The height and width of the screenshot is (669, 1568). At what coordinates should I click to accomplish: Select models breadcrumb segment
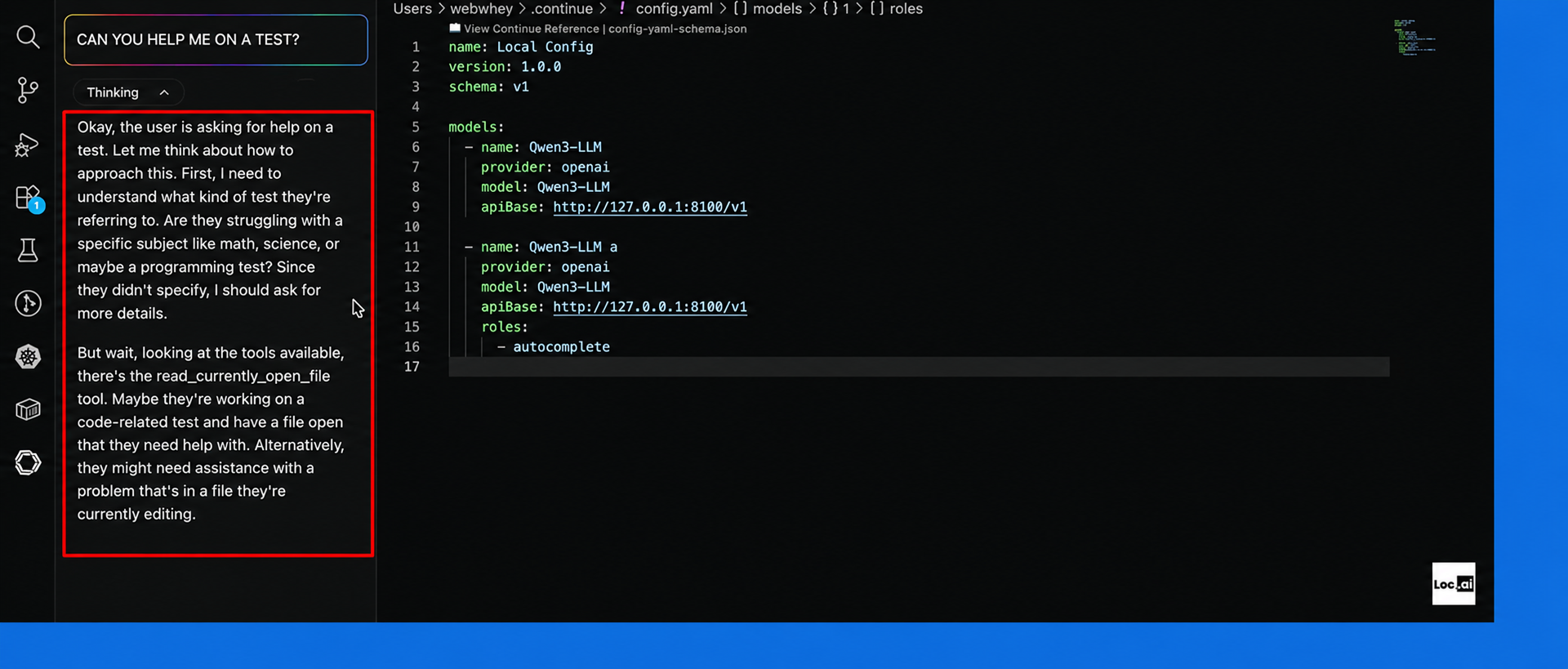click(777, 9)
